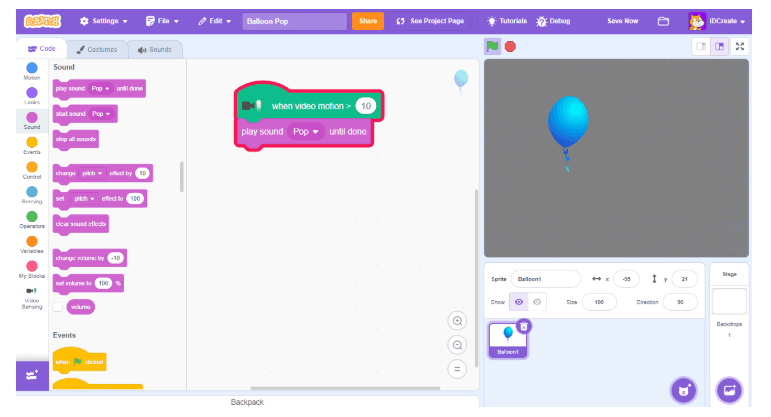This screenshot has width=771, height=417.
Task: Enable the volume reporter checkbox
Action: click(58, 307)
